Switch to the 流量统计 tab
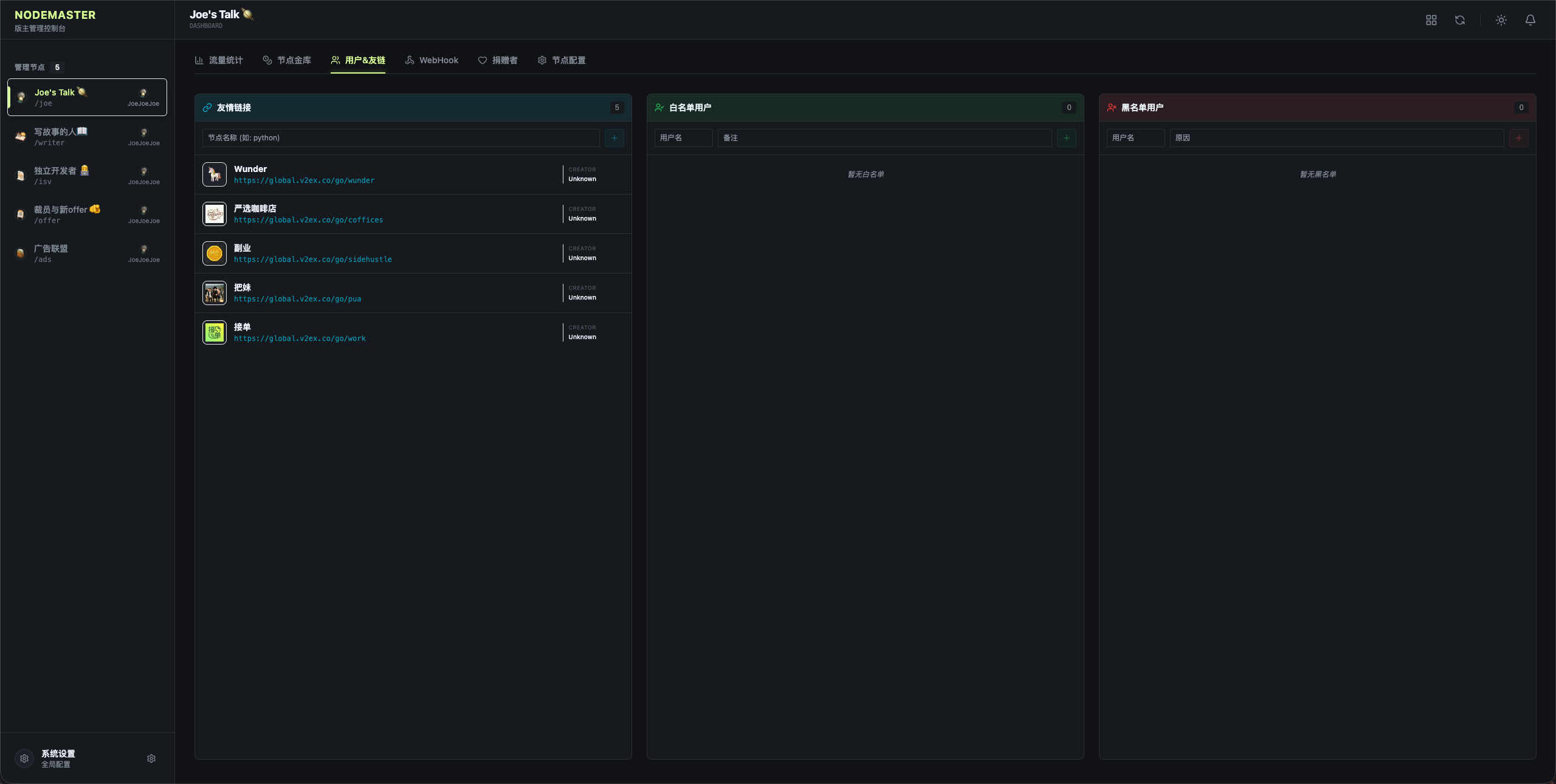 (x=219, y=60)
